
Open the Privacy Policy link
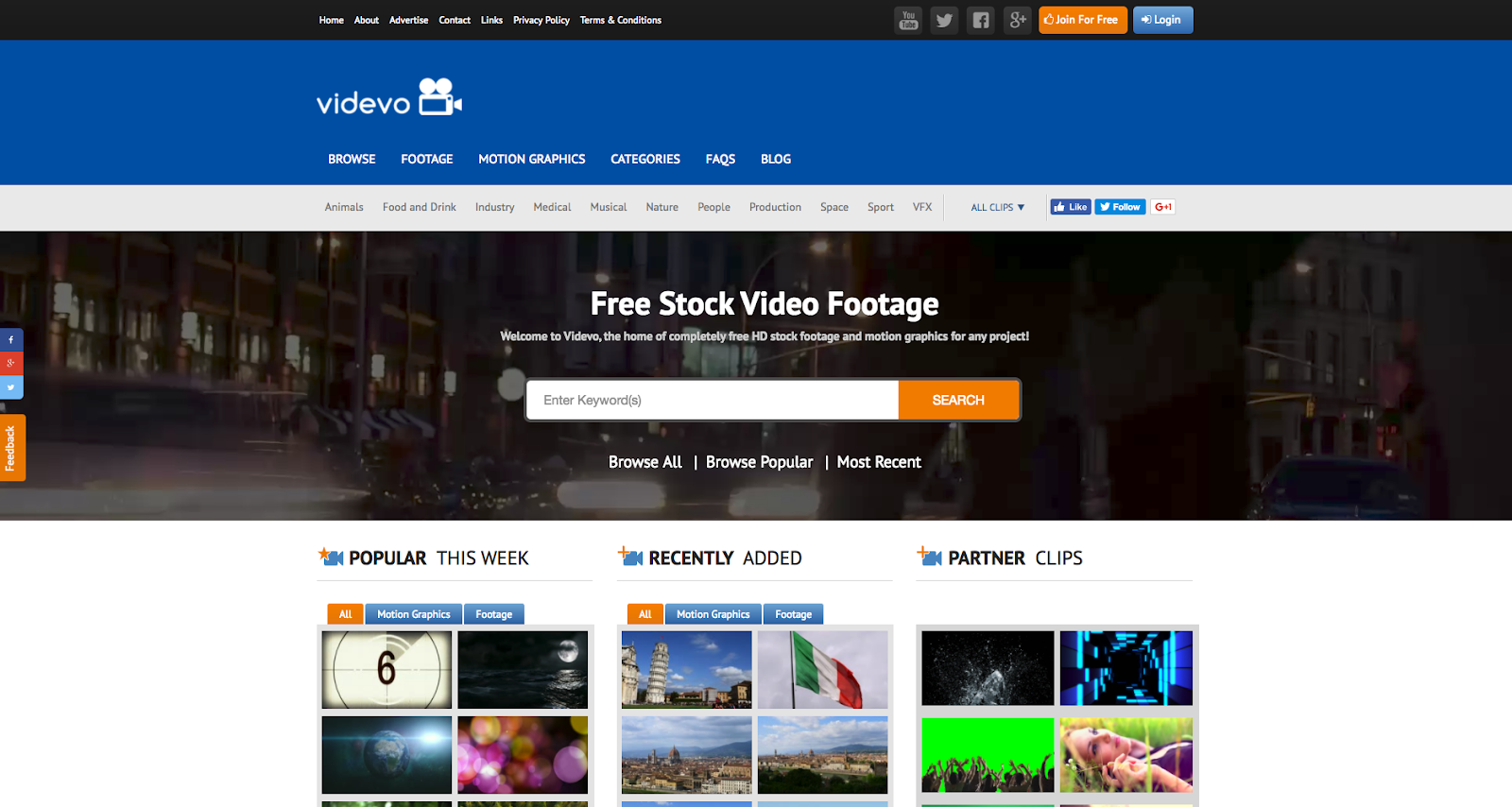click(541, 20)
